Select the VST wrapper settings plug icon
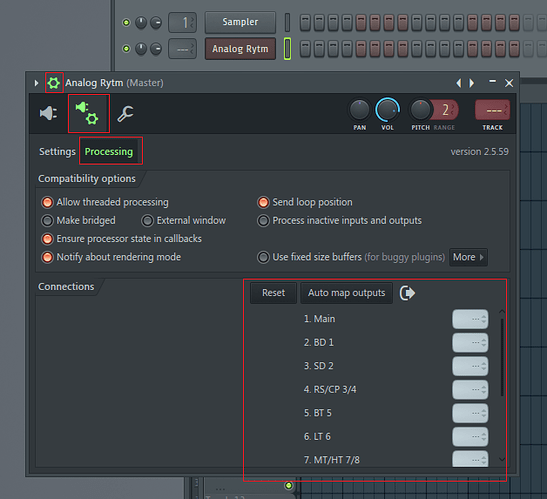 click(x=87, y=113)
